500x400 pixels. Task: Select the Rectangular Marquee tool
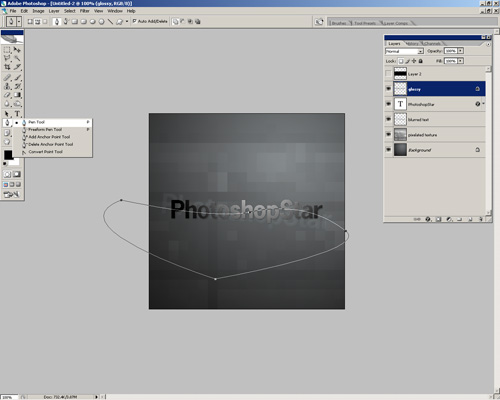[x=7, y=50]
